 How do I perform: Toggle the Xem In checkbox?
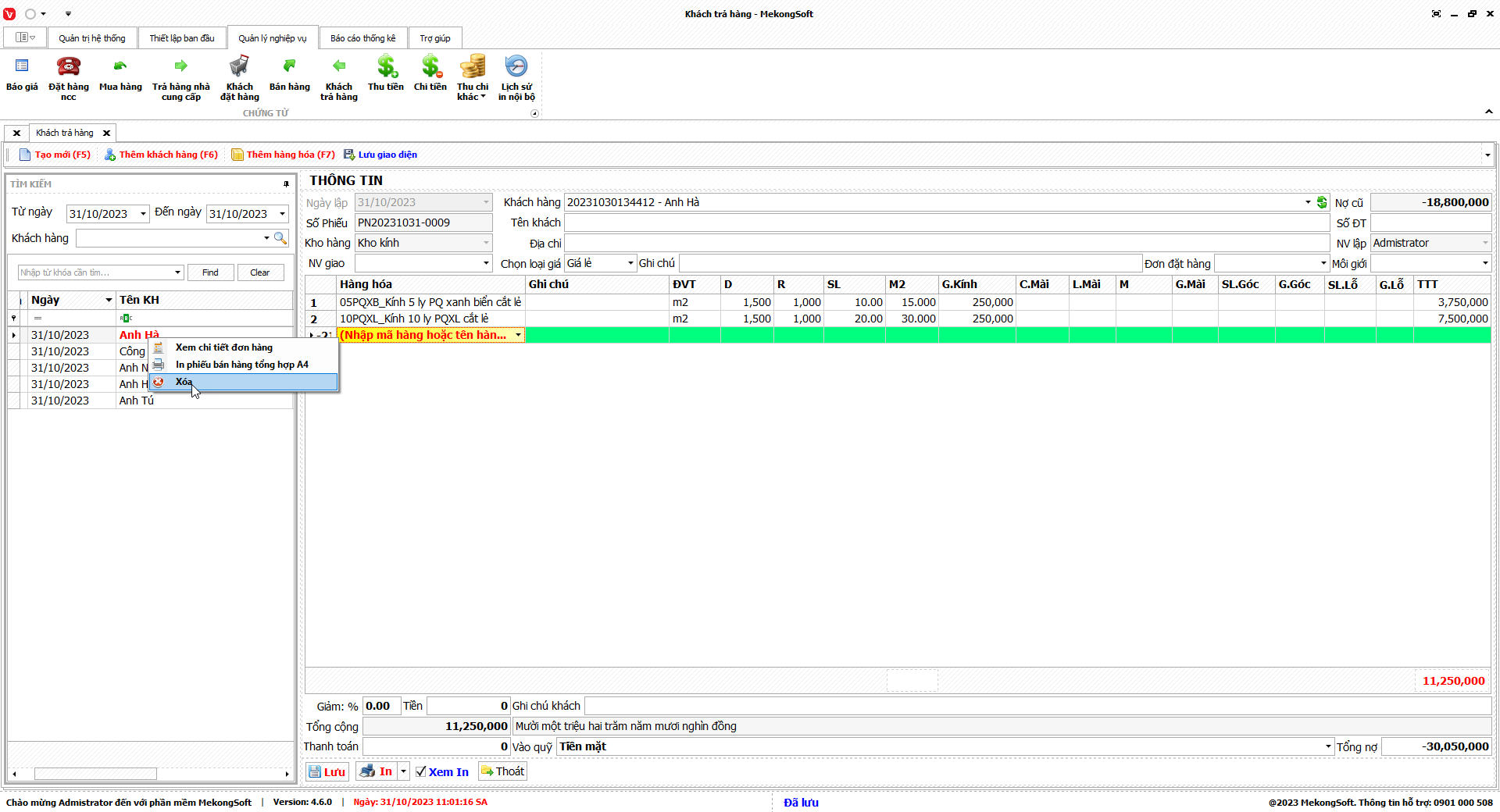pos(421,771)
